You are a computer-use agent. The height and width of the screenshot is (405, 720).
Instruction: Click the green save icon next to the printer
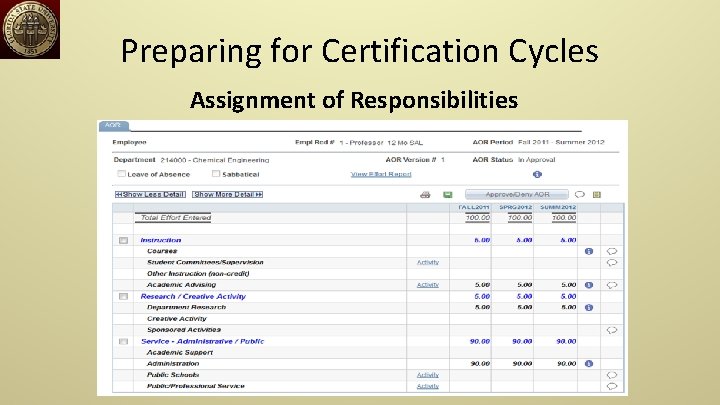point(448,195)
